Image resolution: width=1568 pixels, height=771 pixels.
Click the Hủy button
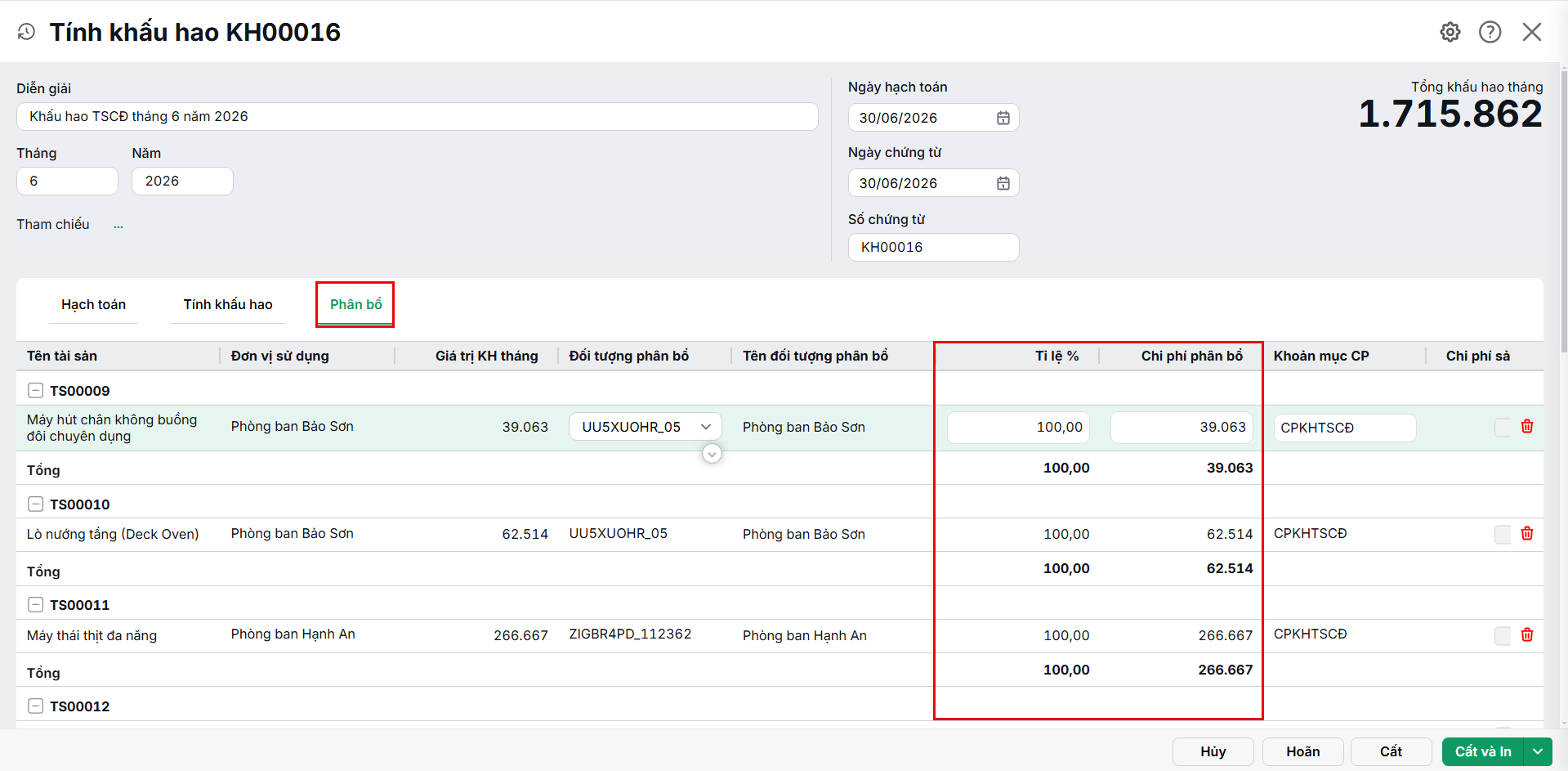click(x=1213, y=751)
